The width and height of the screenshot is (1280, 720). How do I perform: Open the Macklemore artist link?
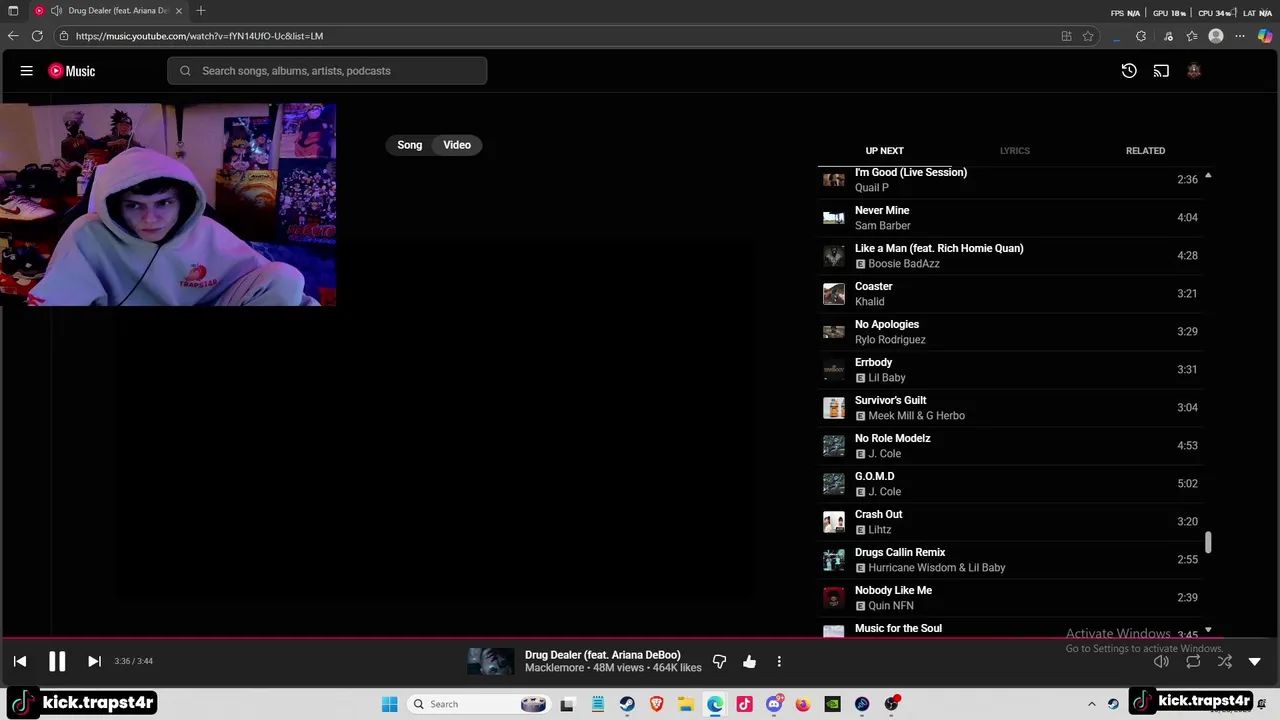tap(554, 668)
